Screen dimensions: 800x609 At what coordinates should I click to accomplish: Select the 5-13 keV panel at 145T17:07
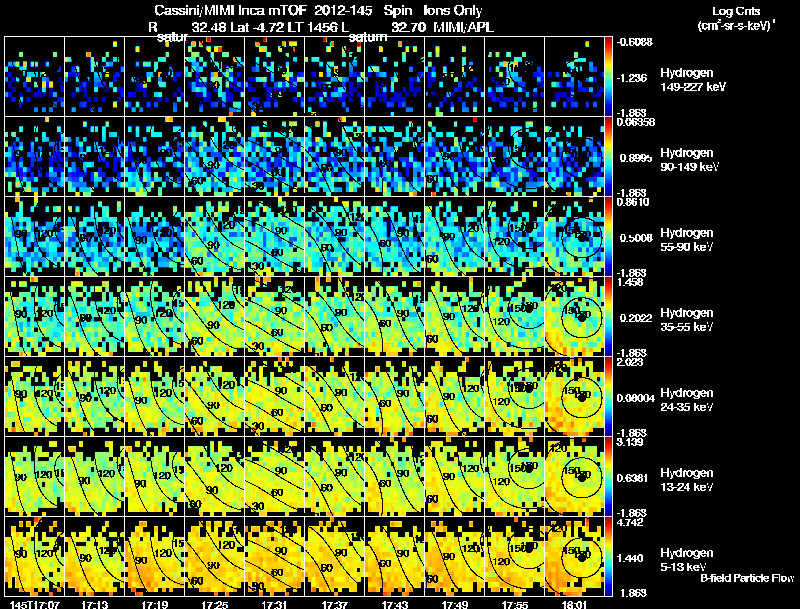35,557
